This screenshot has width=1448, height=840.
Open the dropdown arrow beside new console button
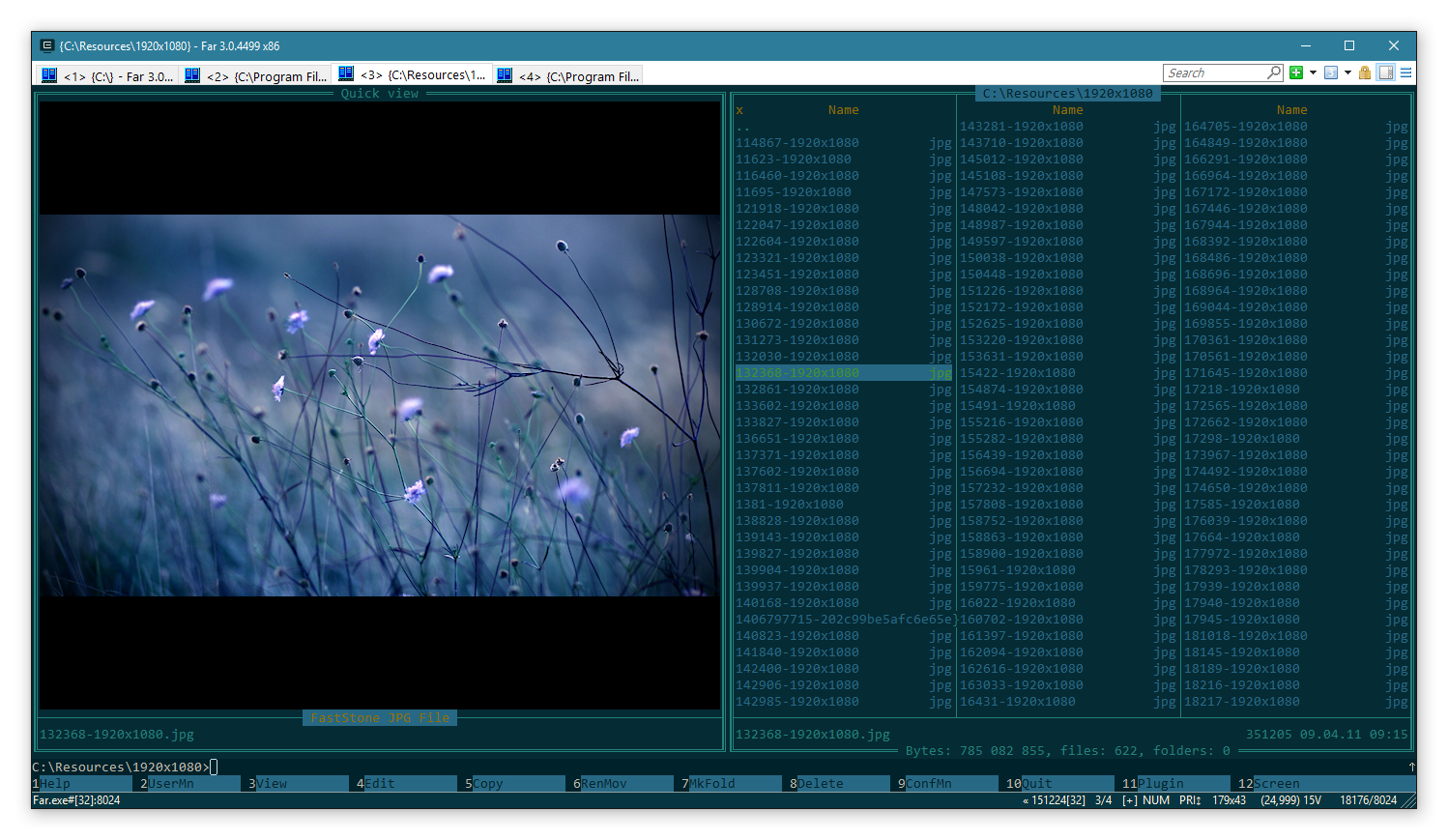(1313, 72)
